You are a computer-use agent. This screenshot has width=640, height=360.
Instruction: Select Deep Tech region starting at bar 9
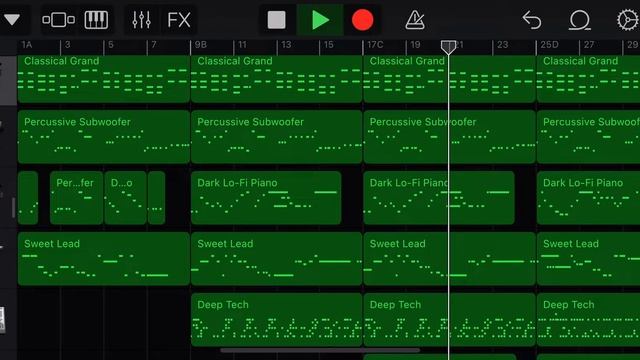click(276, 320)
